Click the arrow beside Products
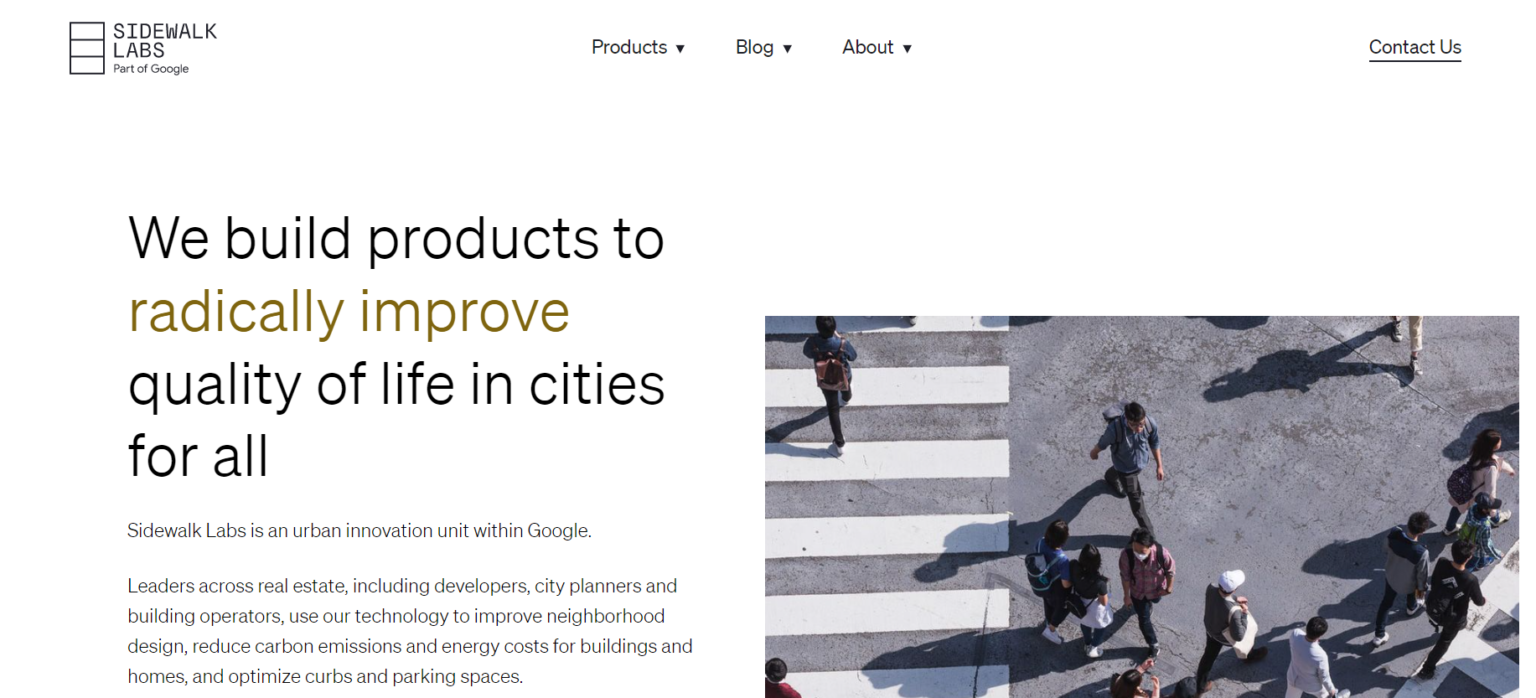1536x698 pixels. pos(680,48)
